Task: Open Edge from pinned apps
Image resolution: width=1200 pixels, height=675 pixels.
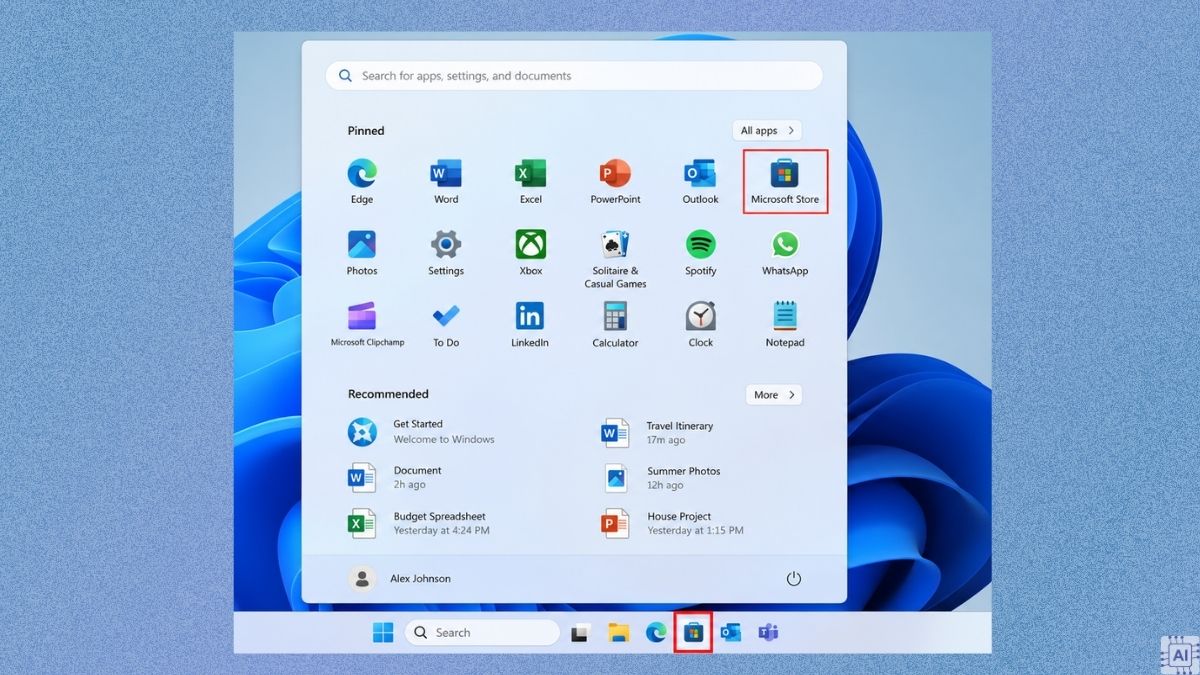Action: (x=362, y=182)
